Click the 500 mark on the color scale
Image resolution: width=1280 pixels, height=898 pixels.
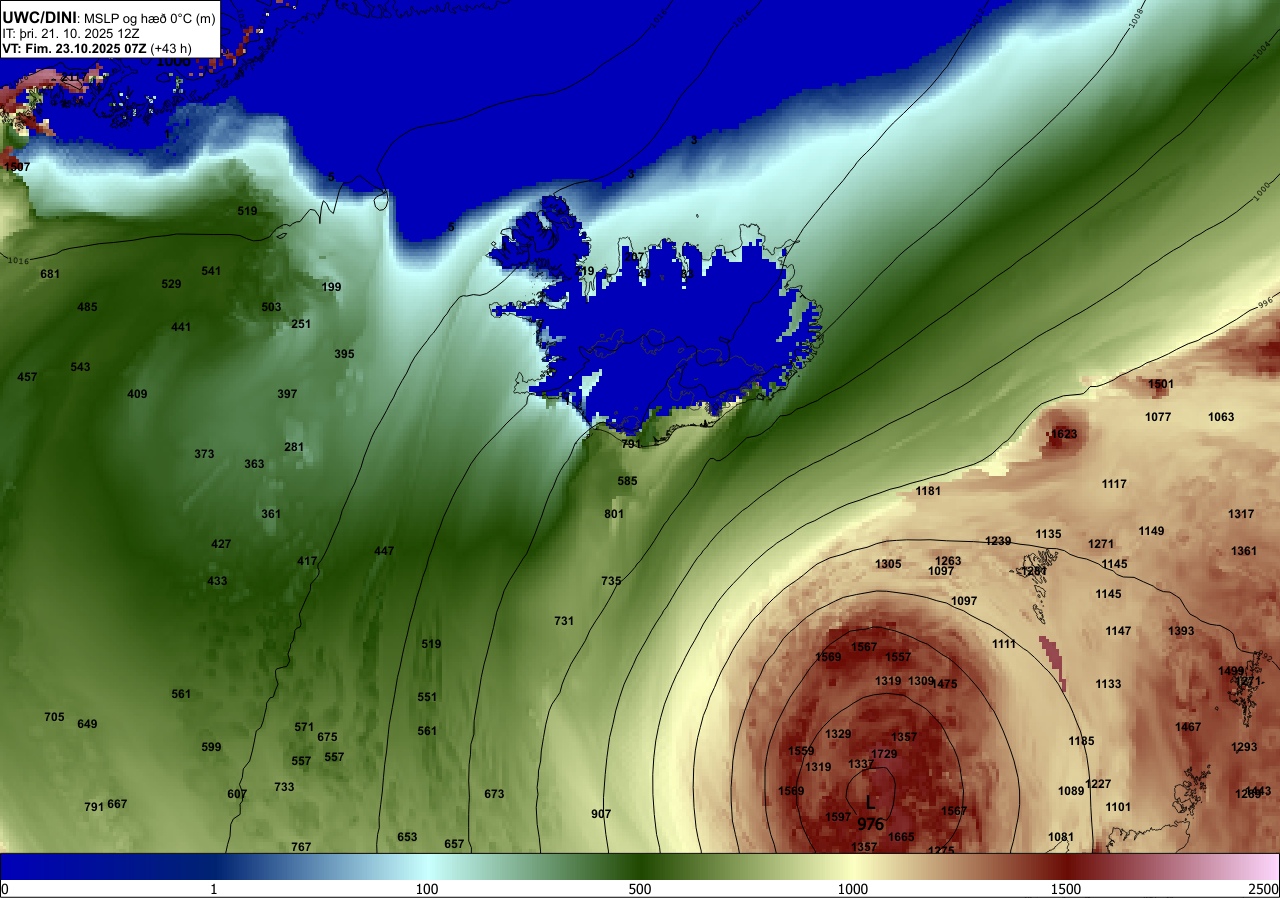pyautogui.click(x=640, y=889)
